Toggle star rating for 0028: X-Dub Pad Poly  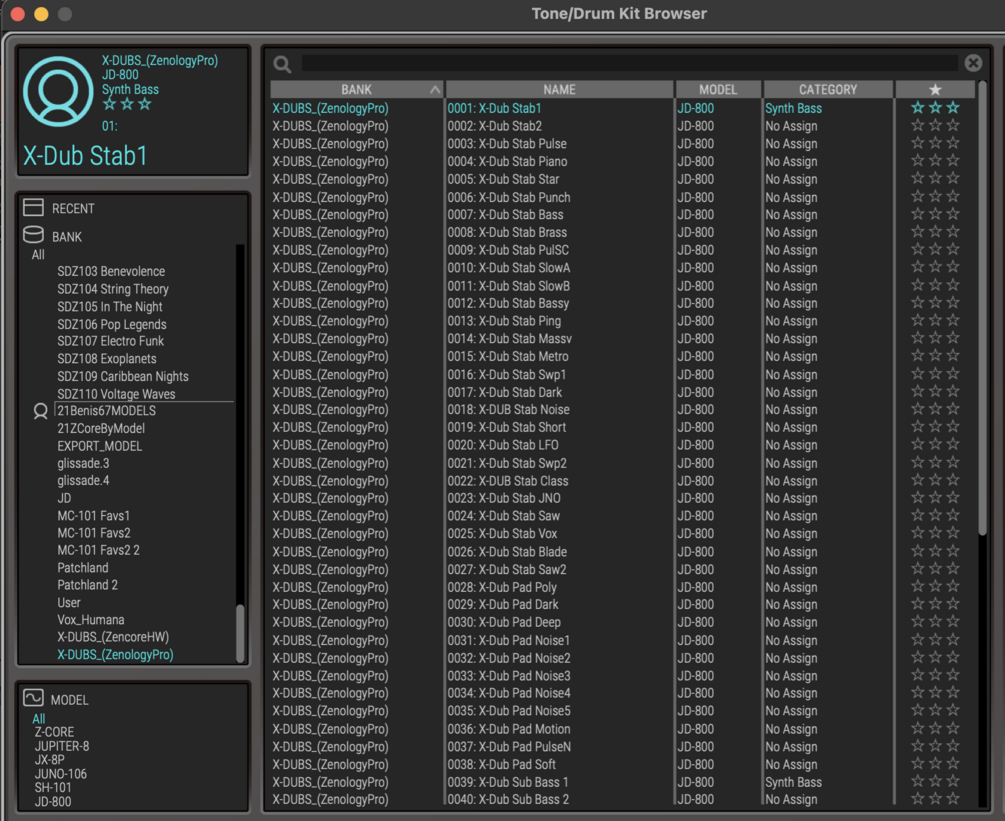(935, 586)
